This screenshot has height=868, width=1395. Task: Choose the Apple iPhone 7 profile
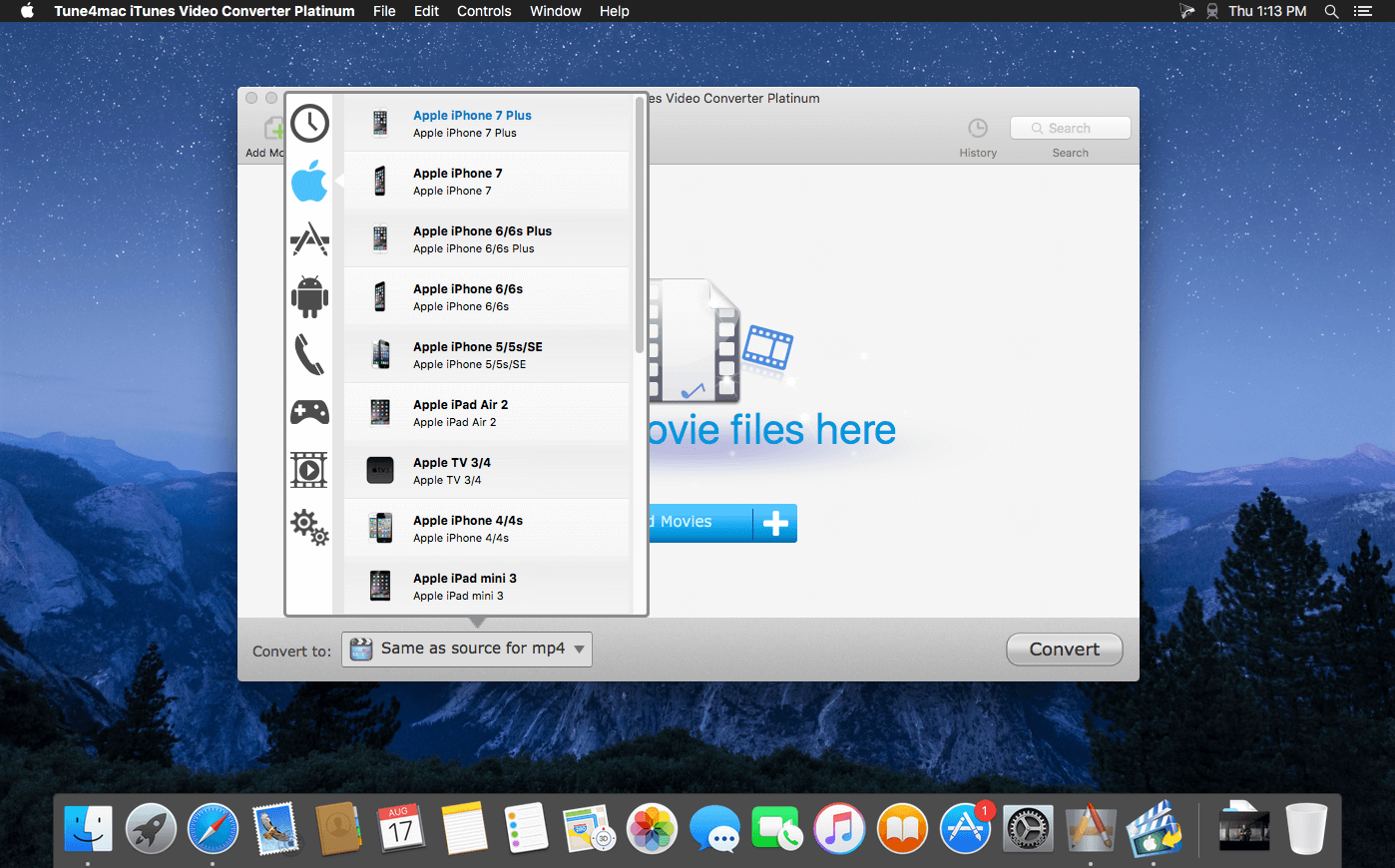pos(487,181)
